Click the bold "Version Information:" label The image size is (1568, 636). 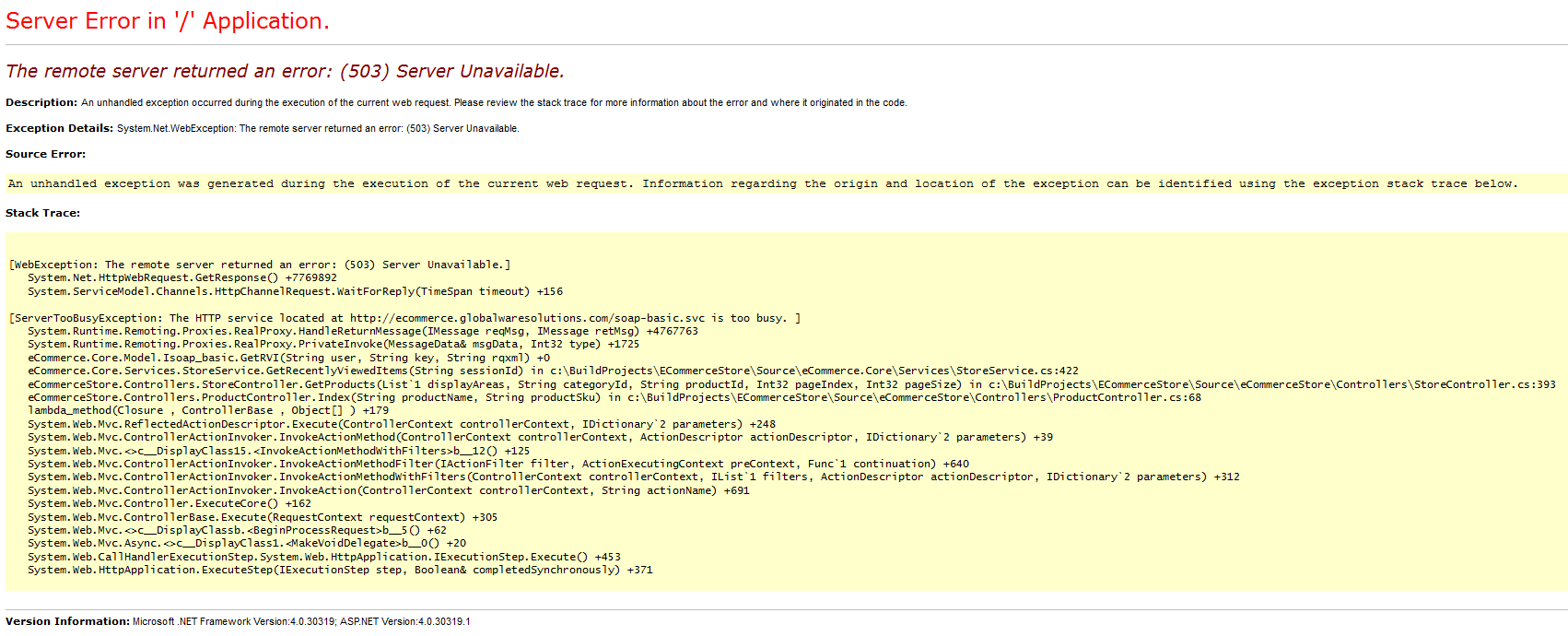(67, 621)
